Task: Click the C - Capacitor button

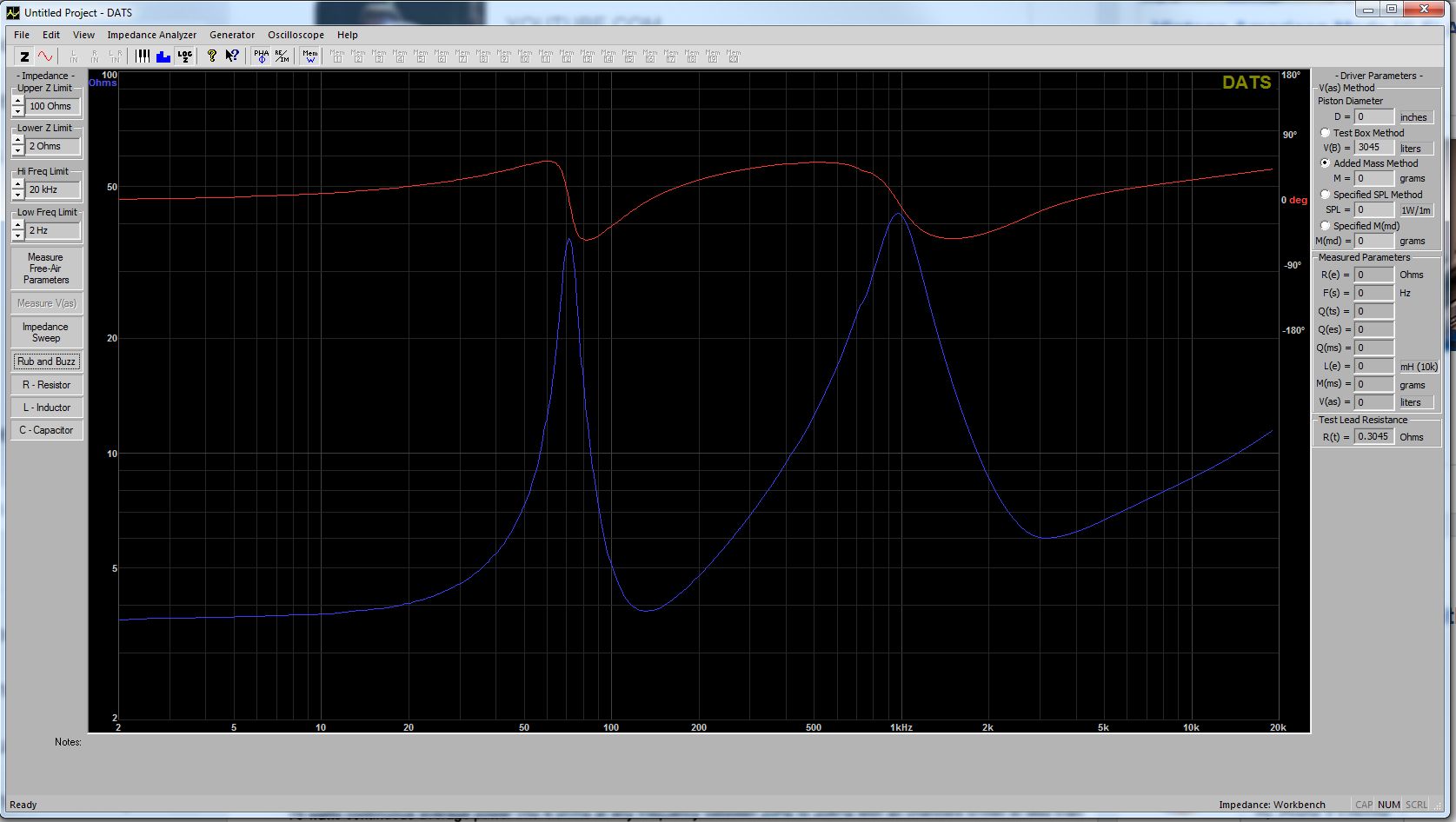Action: coord(46,430)
